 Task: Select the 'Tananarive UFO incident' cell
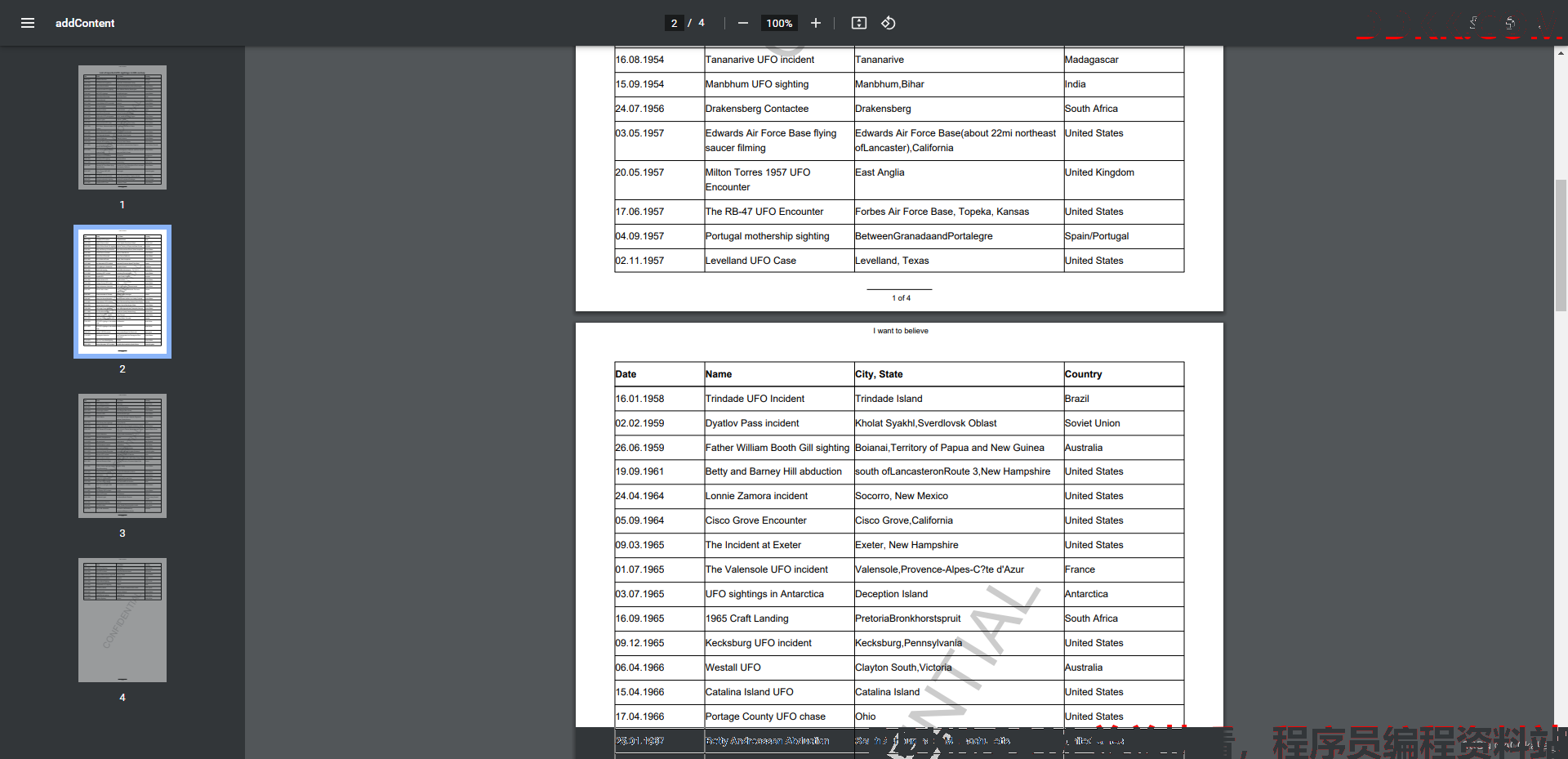pyautogui.click(x=779, y=60)
